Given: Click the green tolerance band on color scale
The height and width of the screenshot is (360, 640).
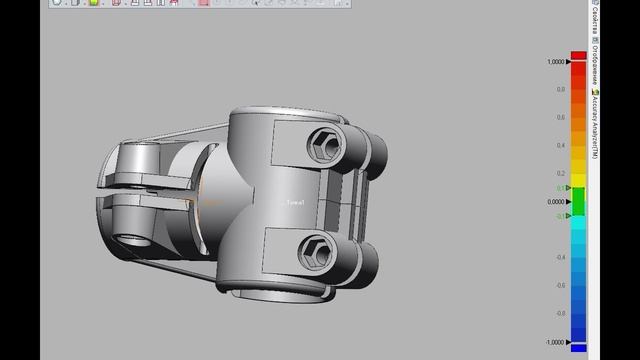Looking at the screenshot, I should tap(578, 202).
